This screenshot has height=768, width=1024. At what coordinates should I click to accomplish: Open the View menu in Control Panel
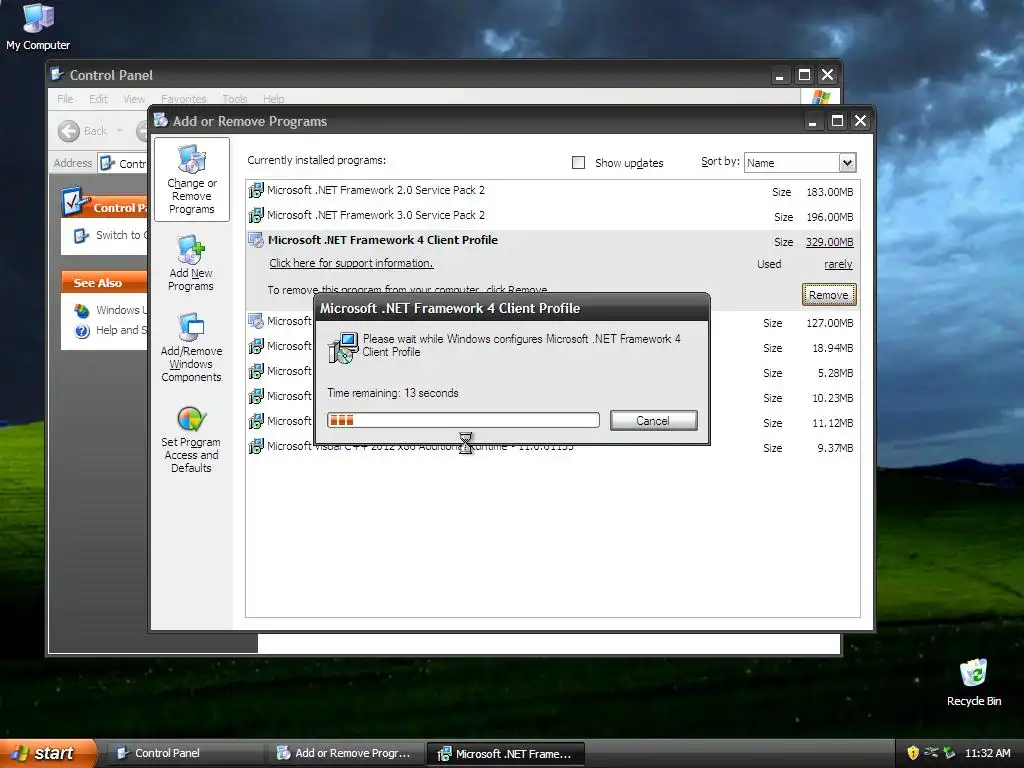134,99
